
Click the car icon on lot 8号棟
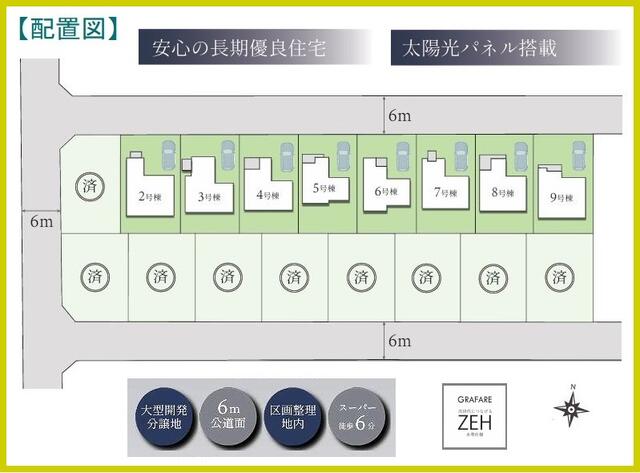click(x=520, y=157)
